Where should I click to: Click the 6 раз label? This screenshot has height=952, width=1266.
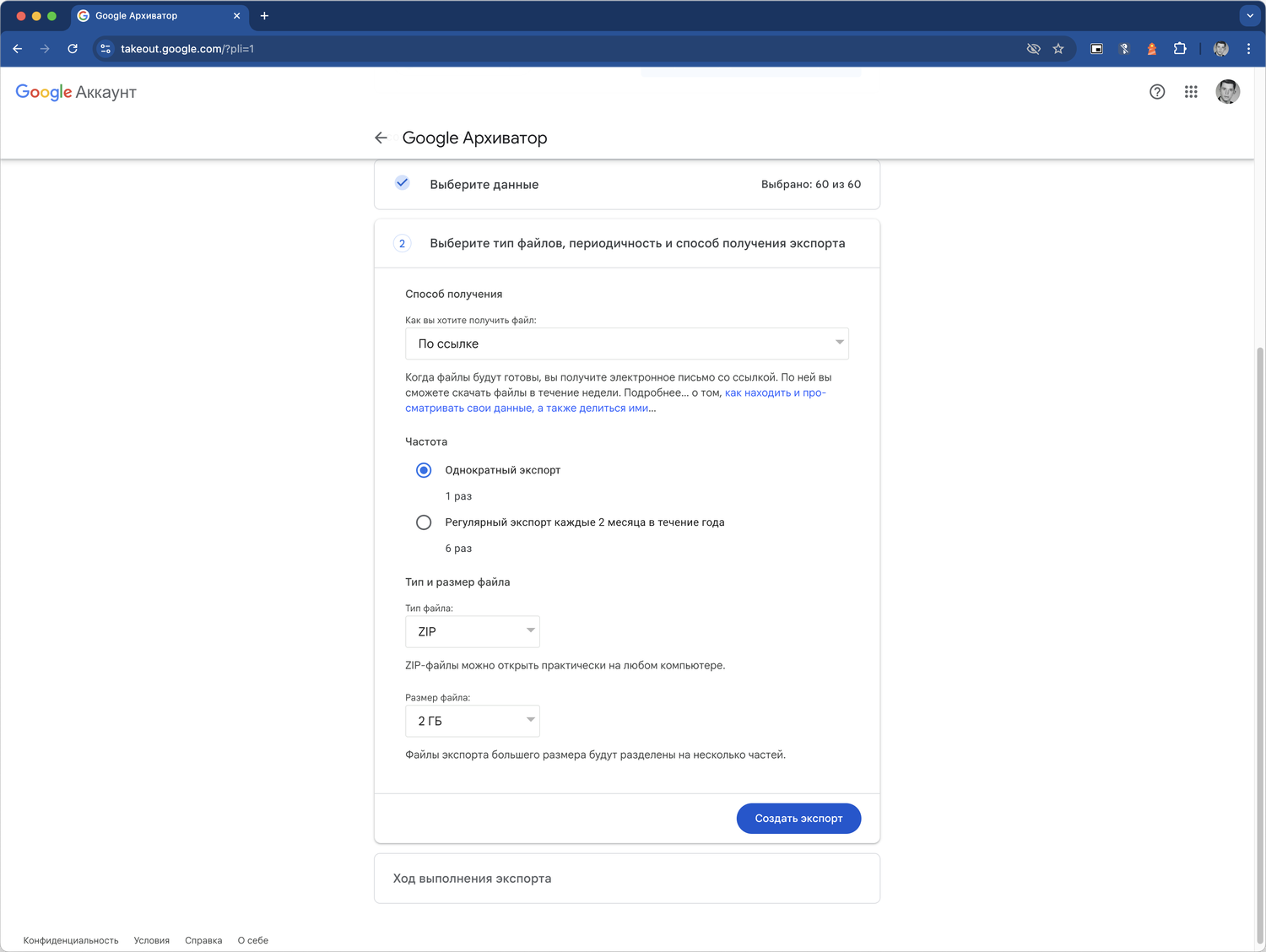coord(458,549)
